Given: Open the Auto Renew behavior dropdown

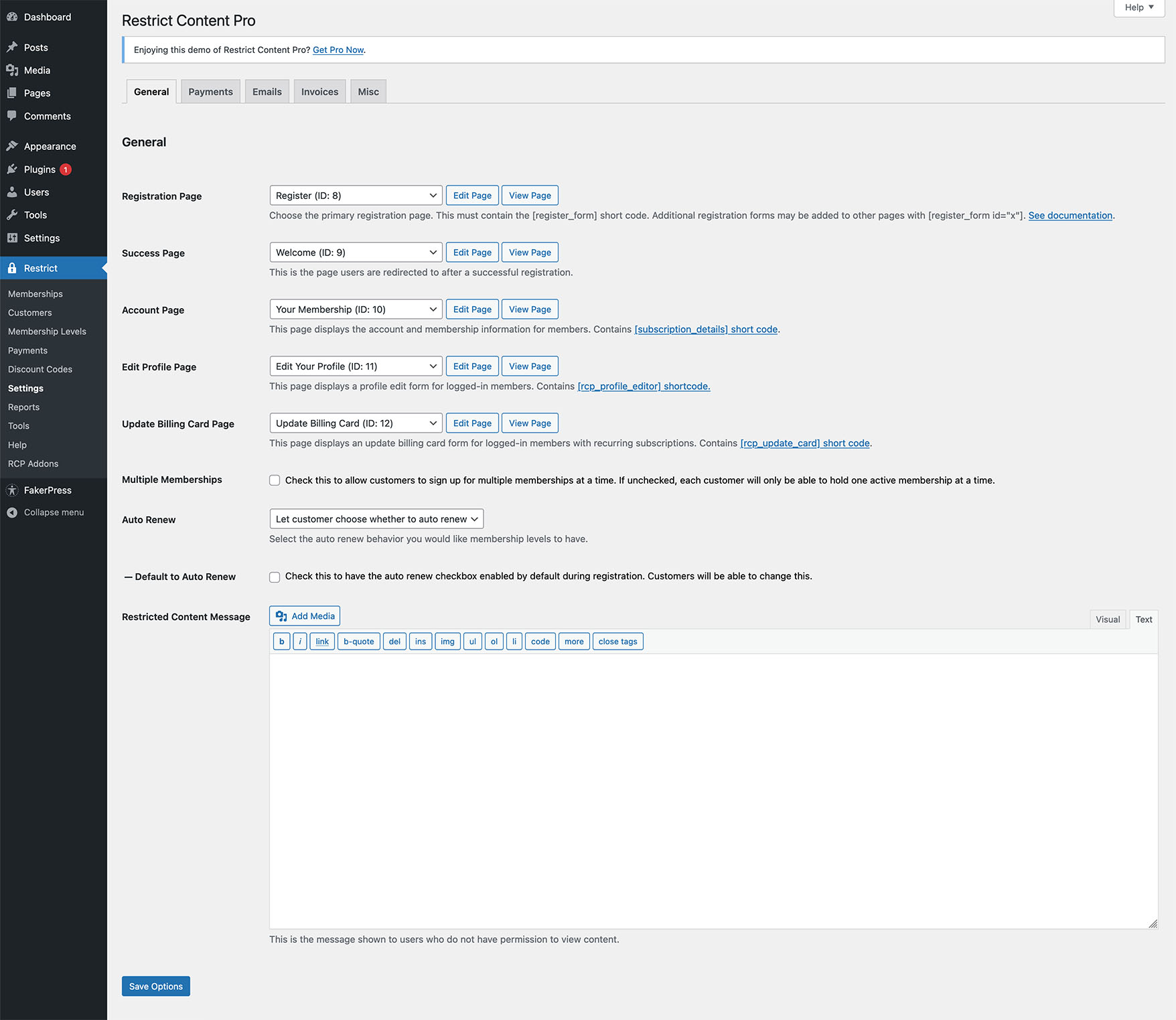Looking at the screenshot, I should click(376, 519).
